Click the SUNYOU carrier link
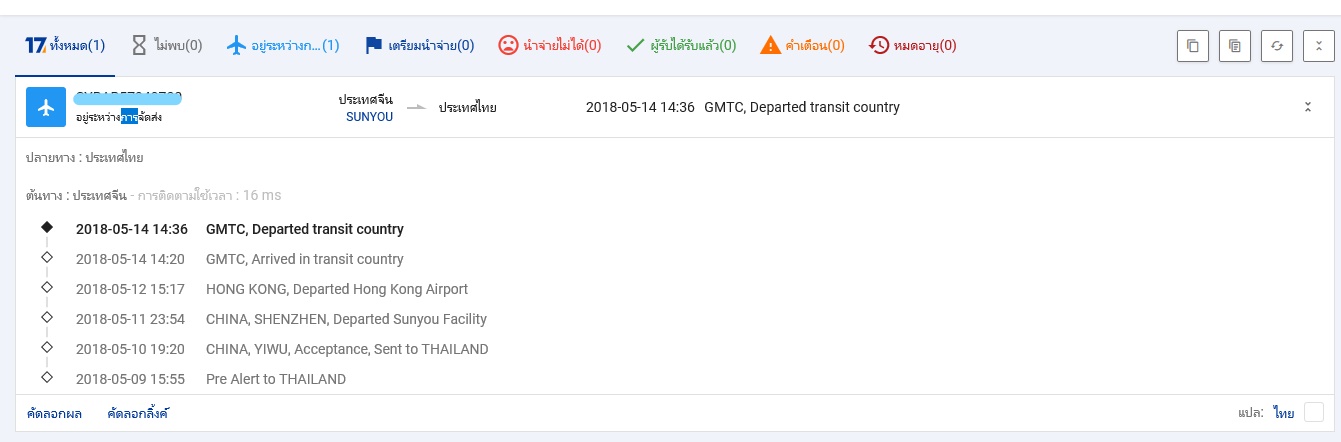Viewport: 1341px width, 442px height. pyautogui.click(x=369, y=116)
